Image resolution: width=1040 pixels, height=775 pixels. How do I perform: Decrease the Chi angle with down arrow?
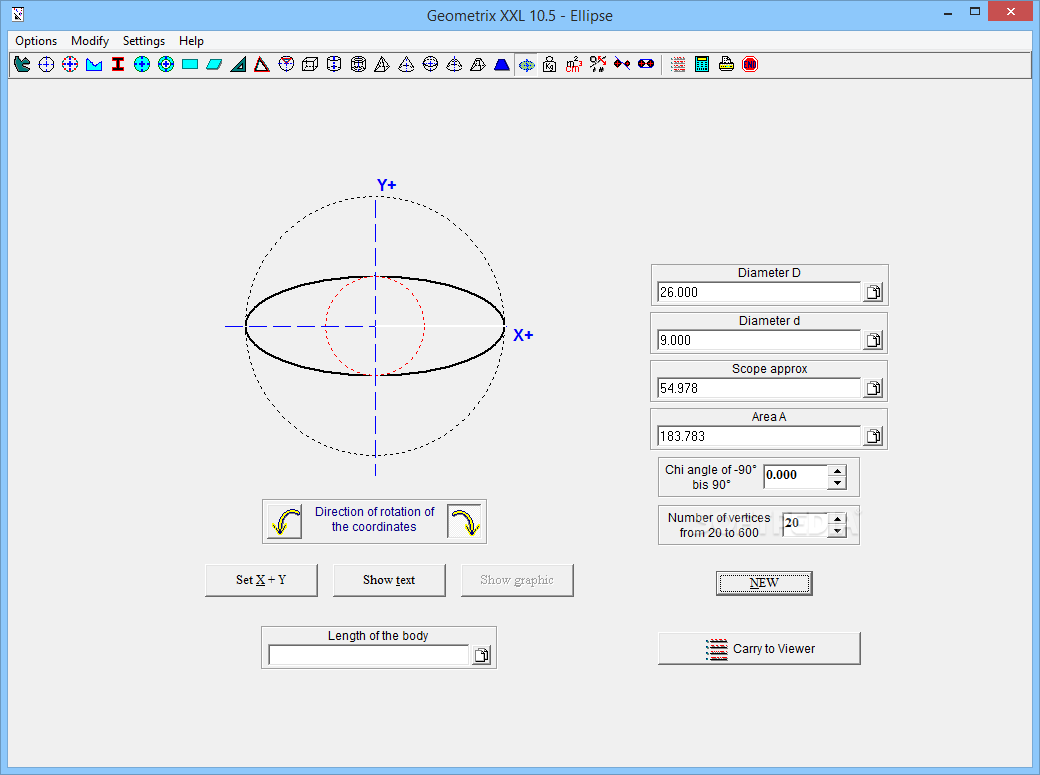[838, 482]
